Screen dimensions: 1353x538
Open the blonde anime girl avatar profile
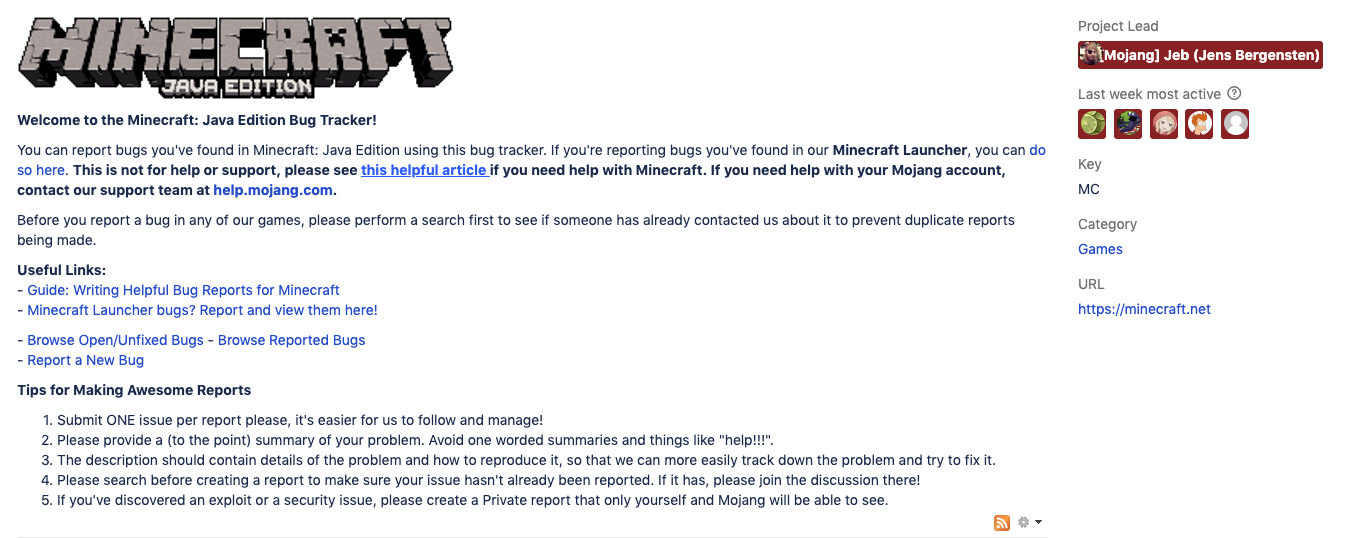click(1164, 124)
